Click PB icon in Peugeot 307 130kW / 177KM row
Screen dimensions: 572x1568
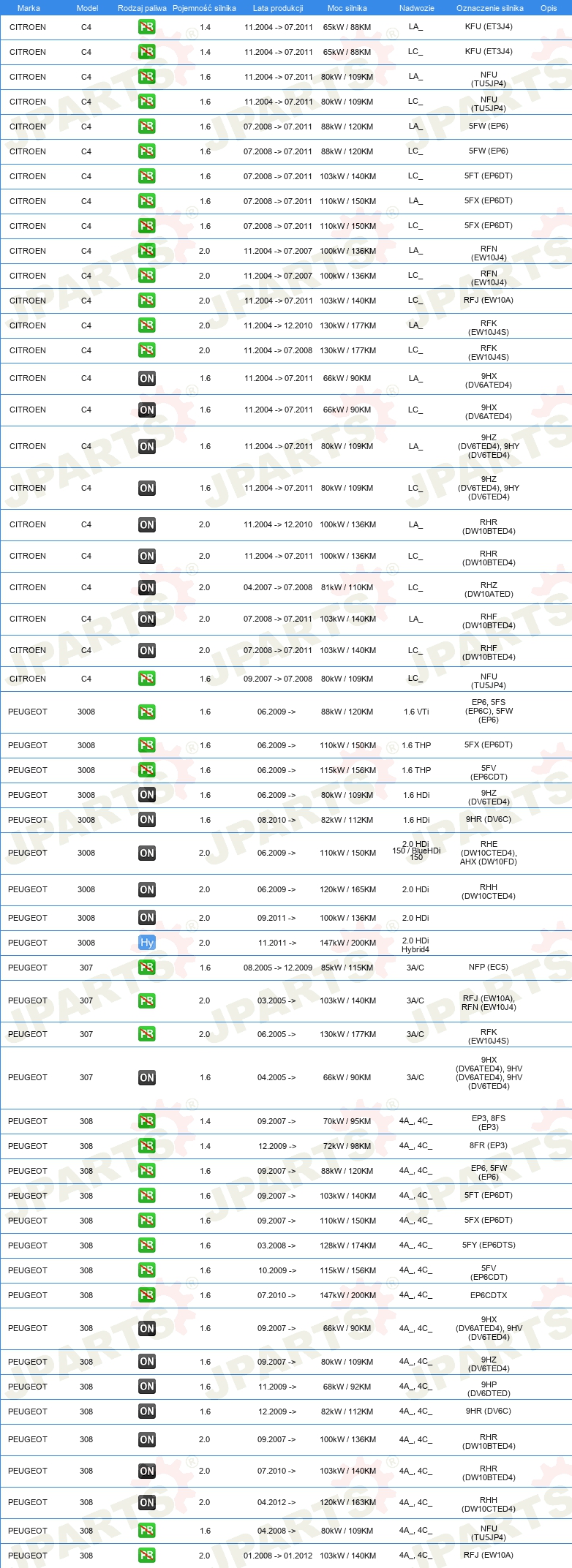[147, 1034]
